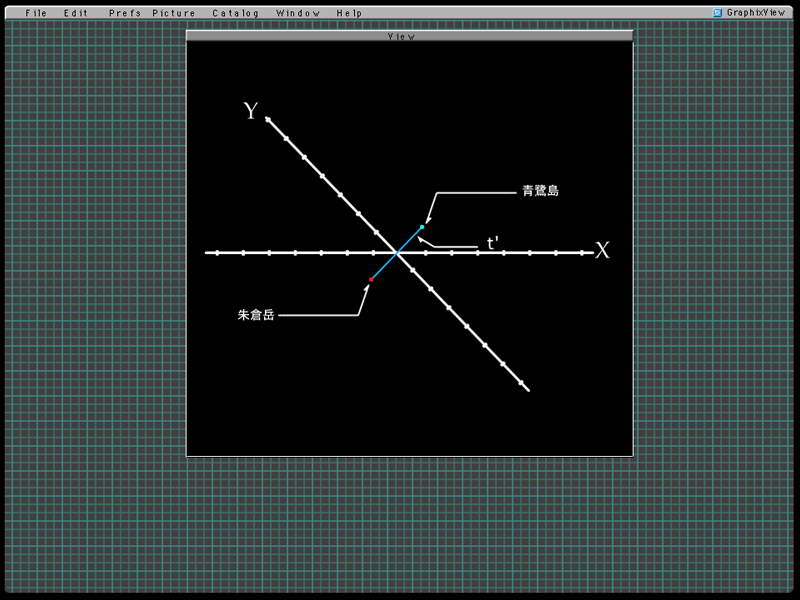This screenshot has height=600, width=800.
Task: Click the origin where axes intersect
Action: click(x=397, y=253)
